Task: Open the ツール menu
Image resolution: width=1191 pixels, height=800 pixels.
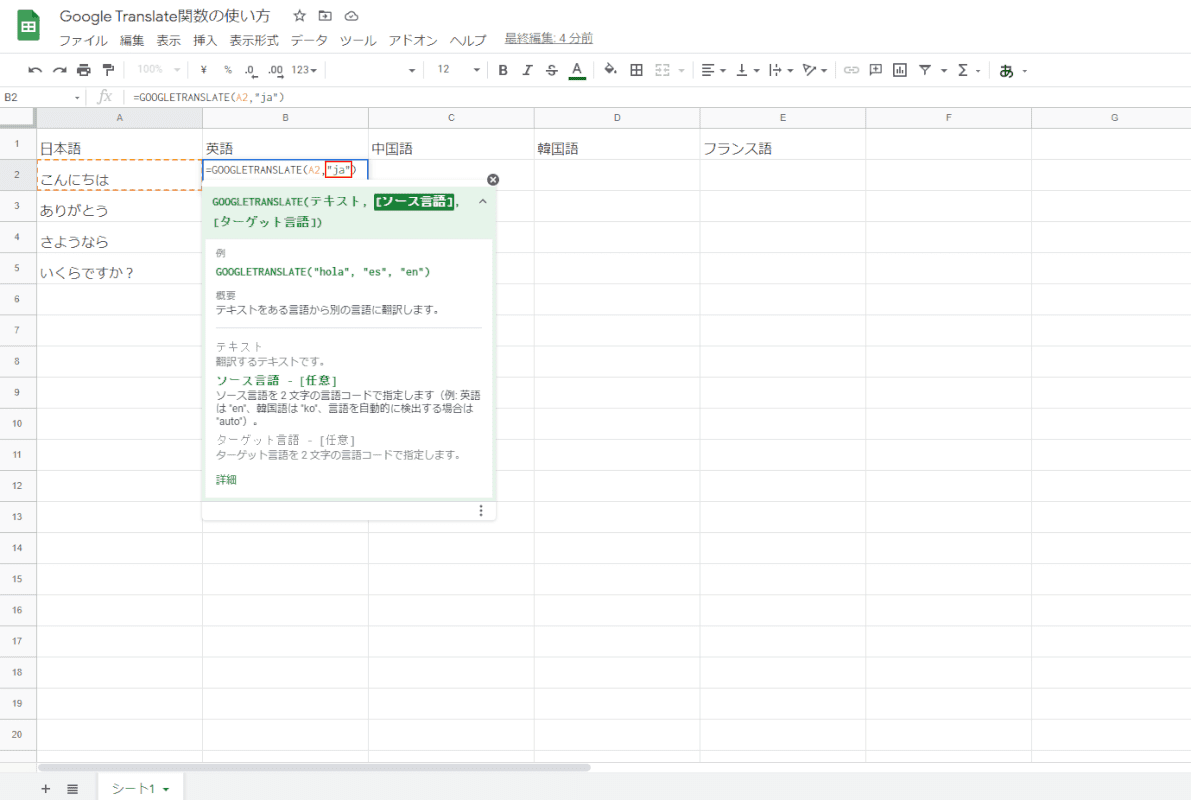Action: tap(358, 40)
